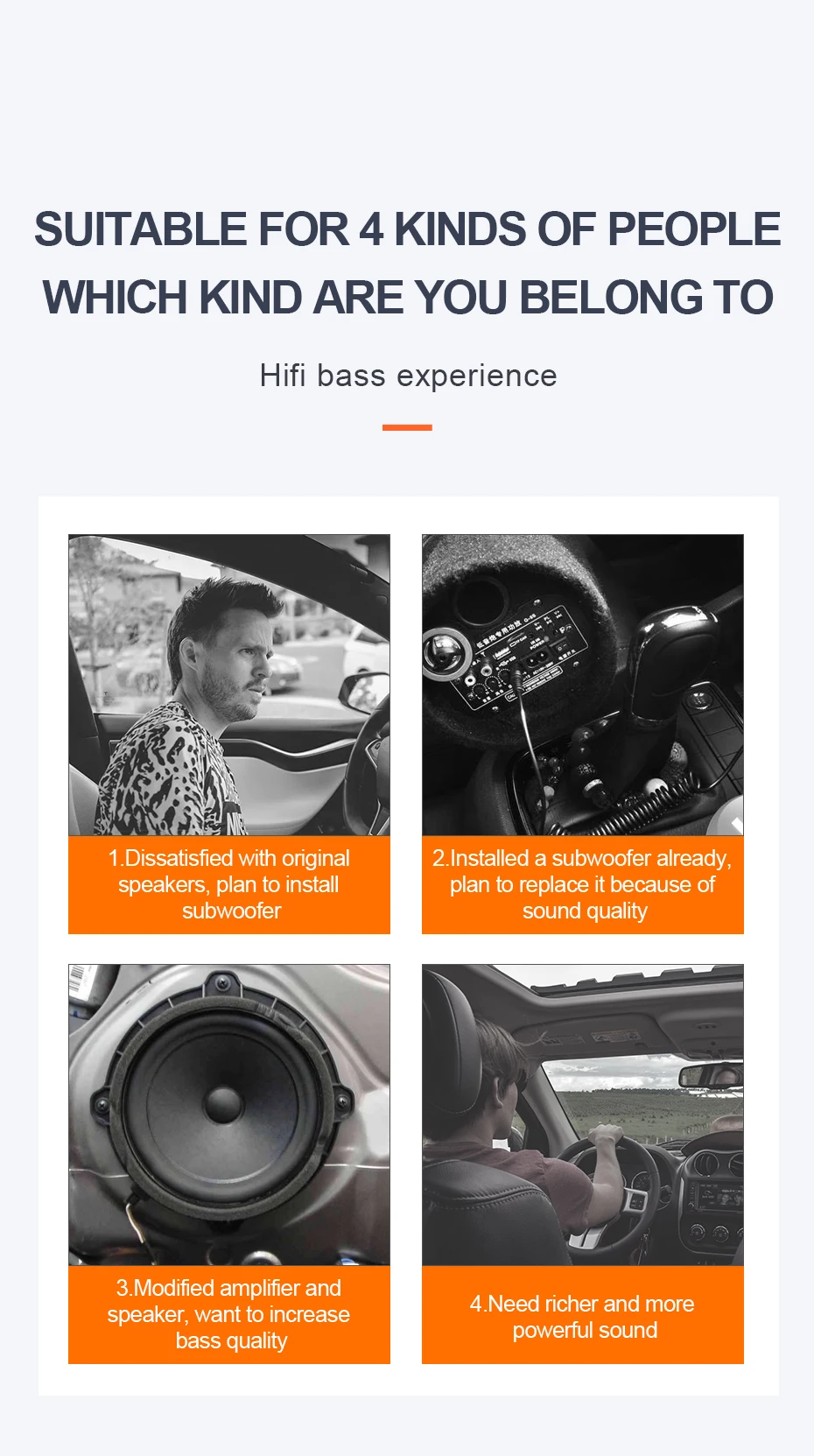Click the steering wheel in driver photo
The width and height of the screenshot is (814, 1456).
614,1191
